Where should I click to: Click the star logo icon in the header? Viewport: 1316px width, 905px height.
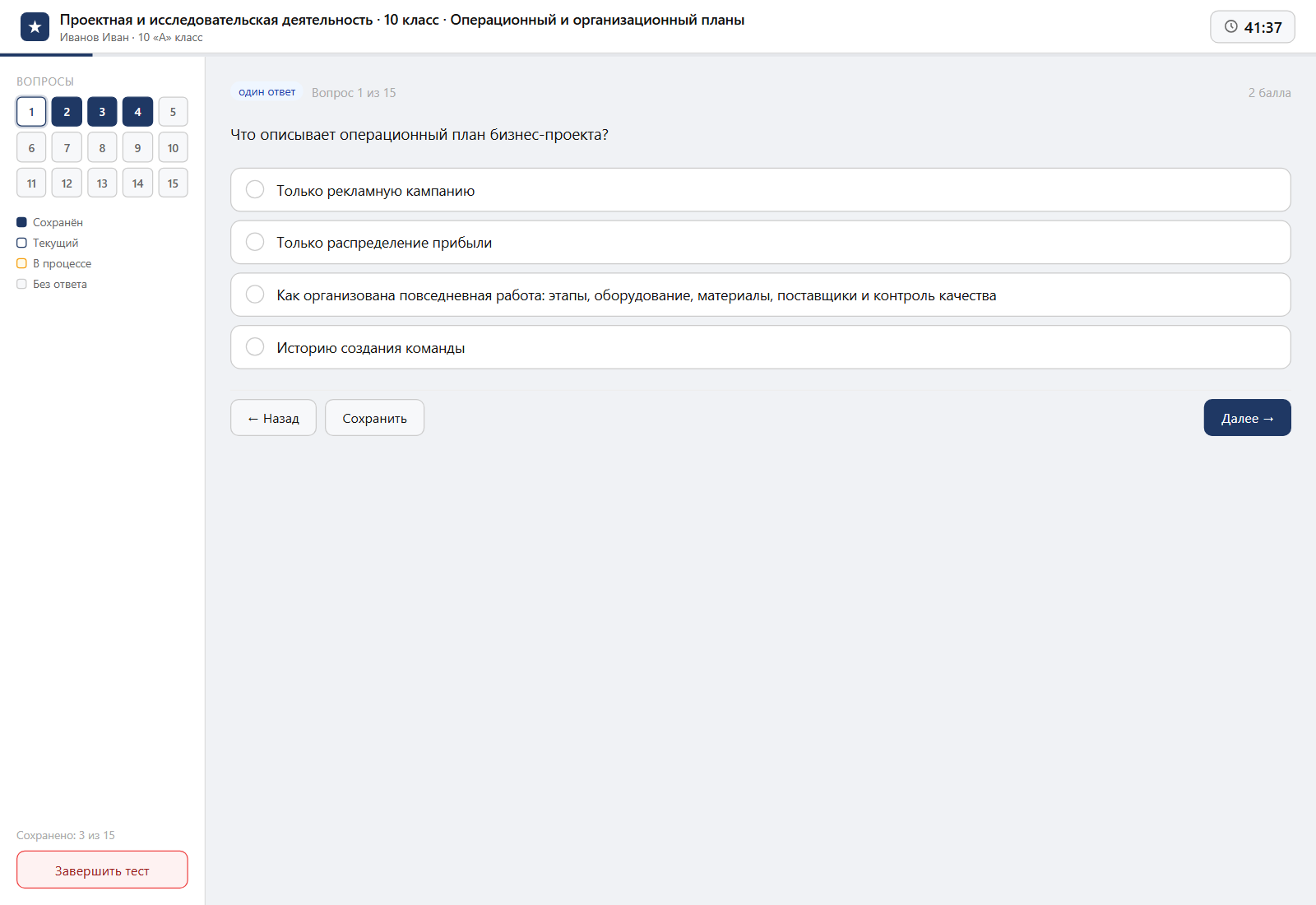tap(35, 27)
